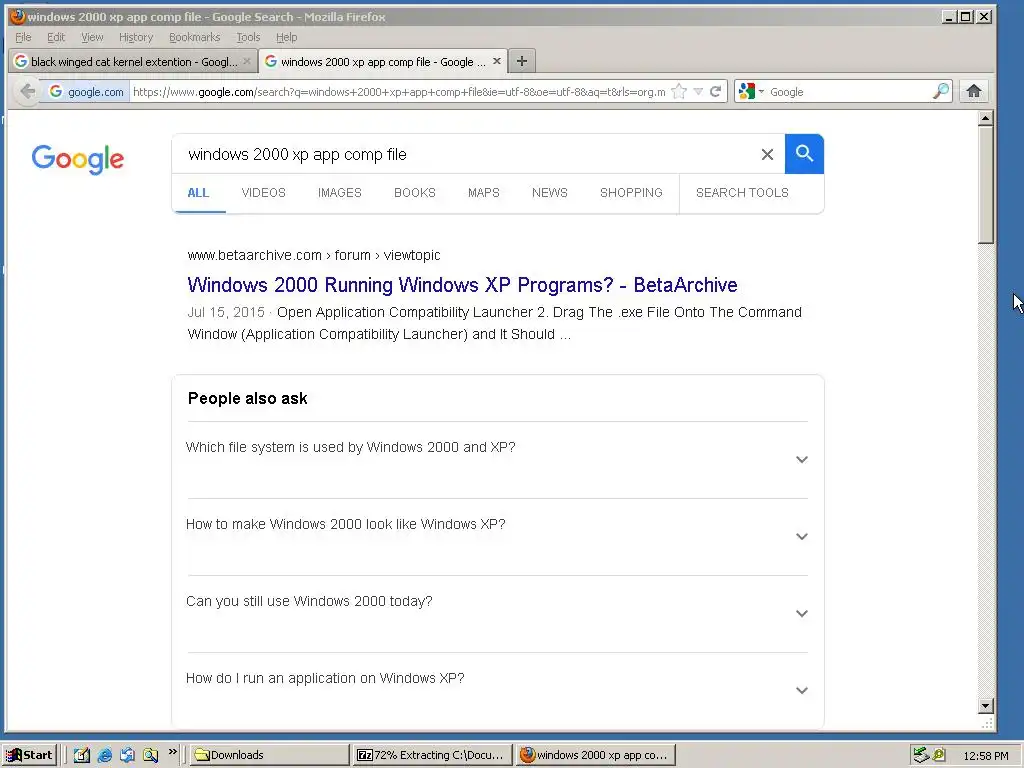
Task: Select the ALL results tab
Action: point(198,193)
